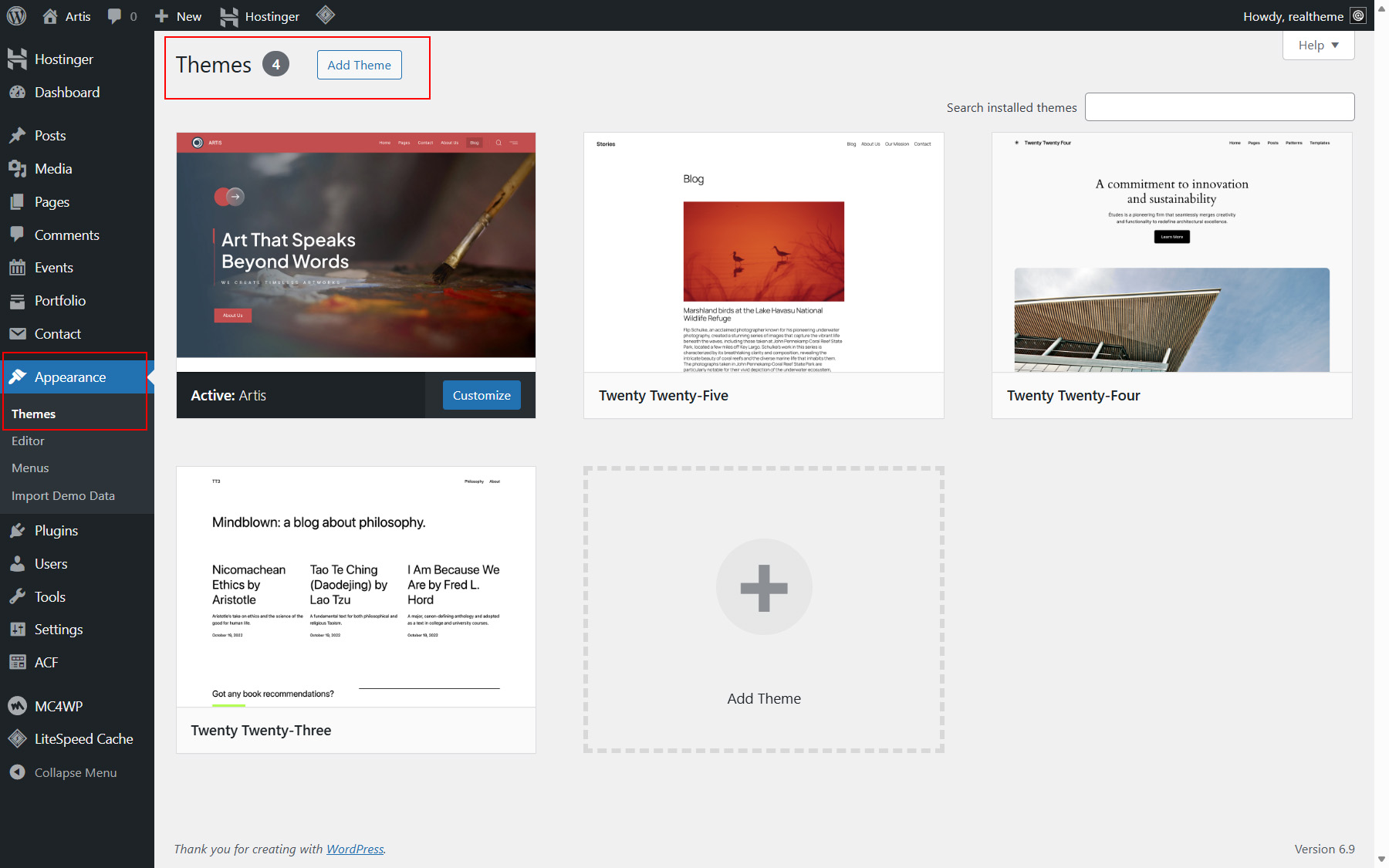Open the Media library menu
Image resolution: width=1389 pixels, height=868 pixels.
click(52, 169)
